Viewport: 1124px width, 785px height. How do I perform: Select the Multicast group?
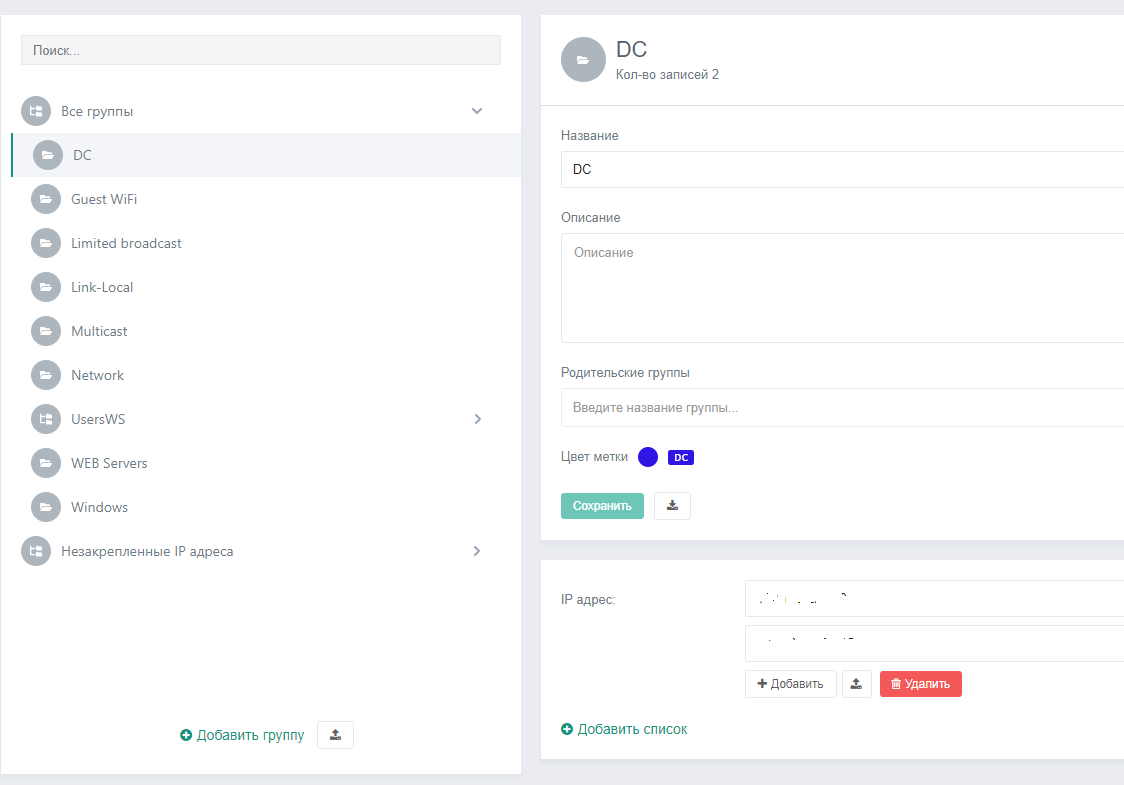click(x=99, y=331)
